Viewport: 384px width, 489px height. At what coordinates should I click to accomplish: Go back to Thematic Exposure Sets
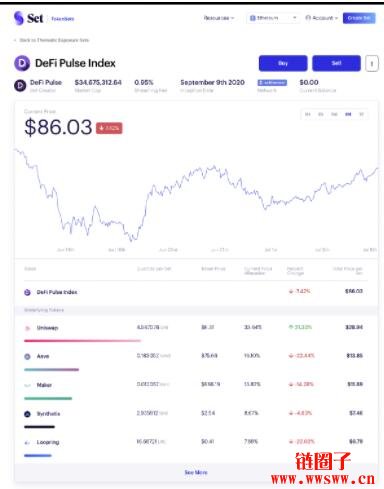52,40
